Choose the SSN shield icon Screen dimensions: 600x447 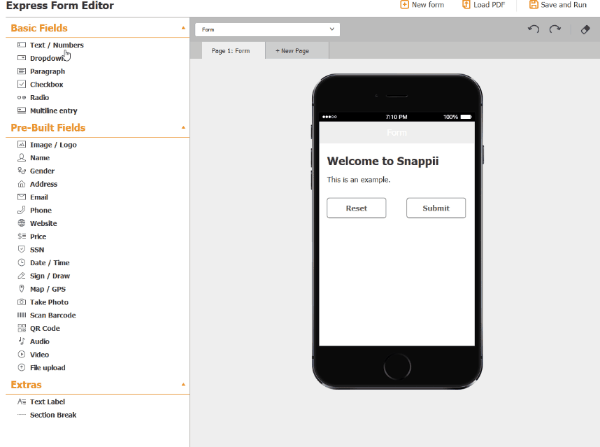click(x=21, y=249)
